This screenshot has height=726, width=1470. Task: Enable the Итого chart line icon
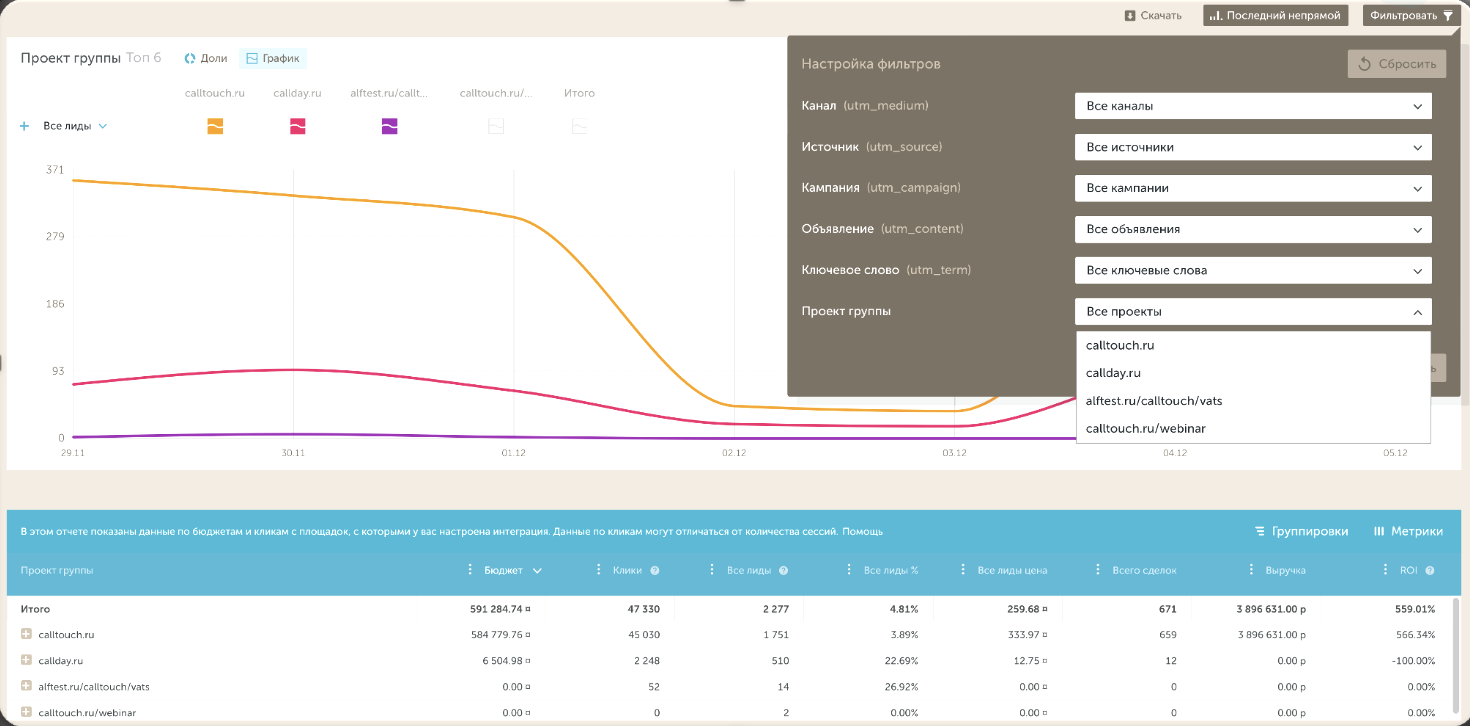point(579,126)
